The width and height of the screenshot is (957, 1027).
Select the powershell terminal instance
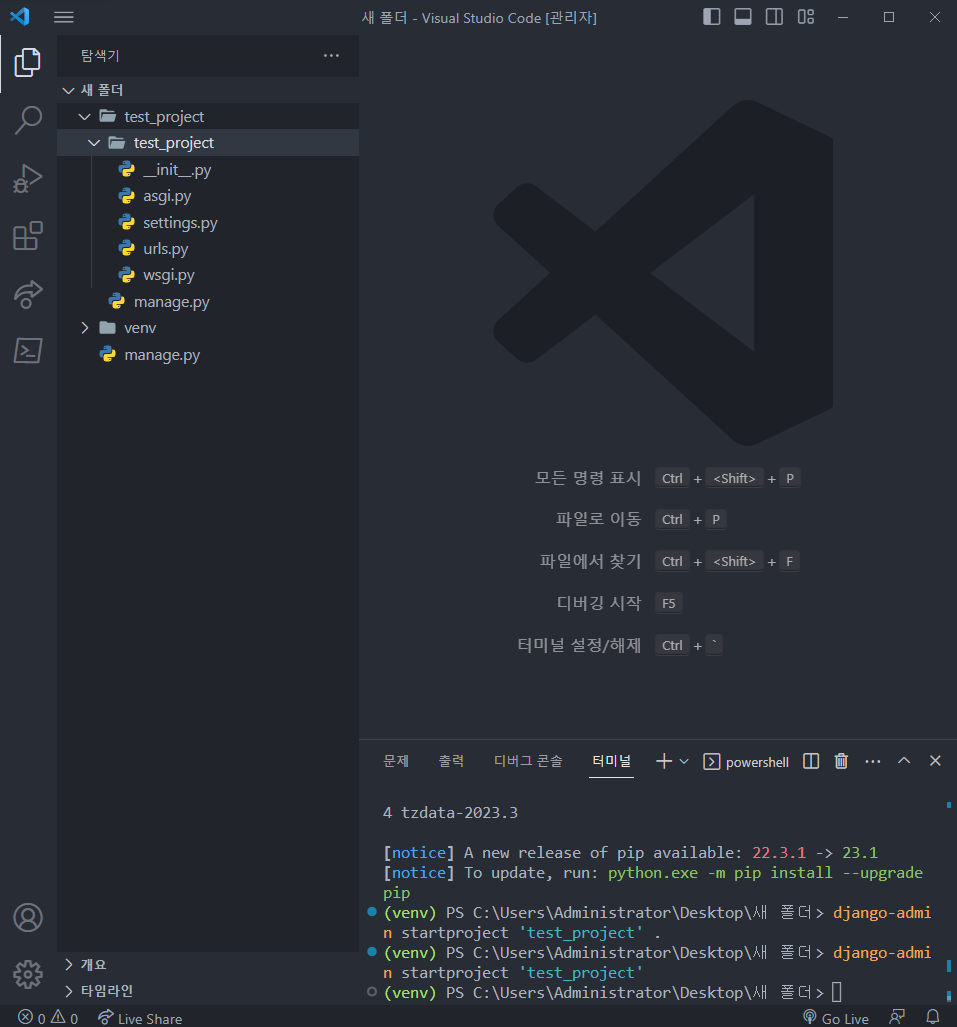(745, 762)
